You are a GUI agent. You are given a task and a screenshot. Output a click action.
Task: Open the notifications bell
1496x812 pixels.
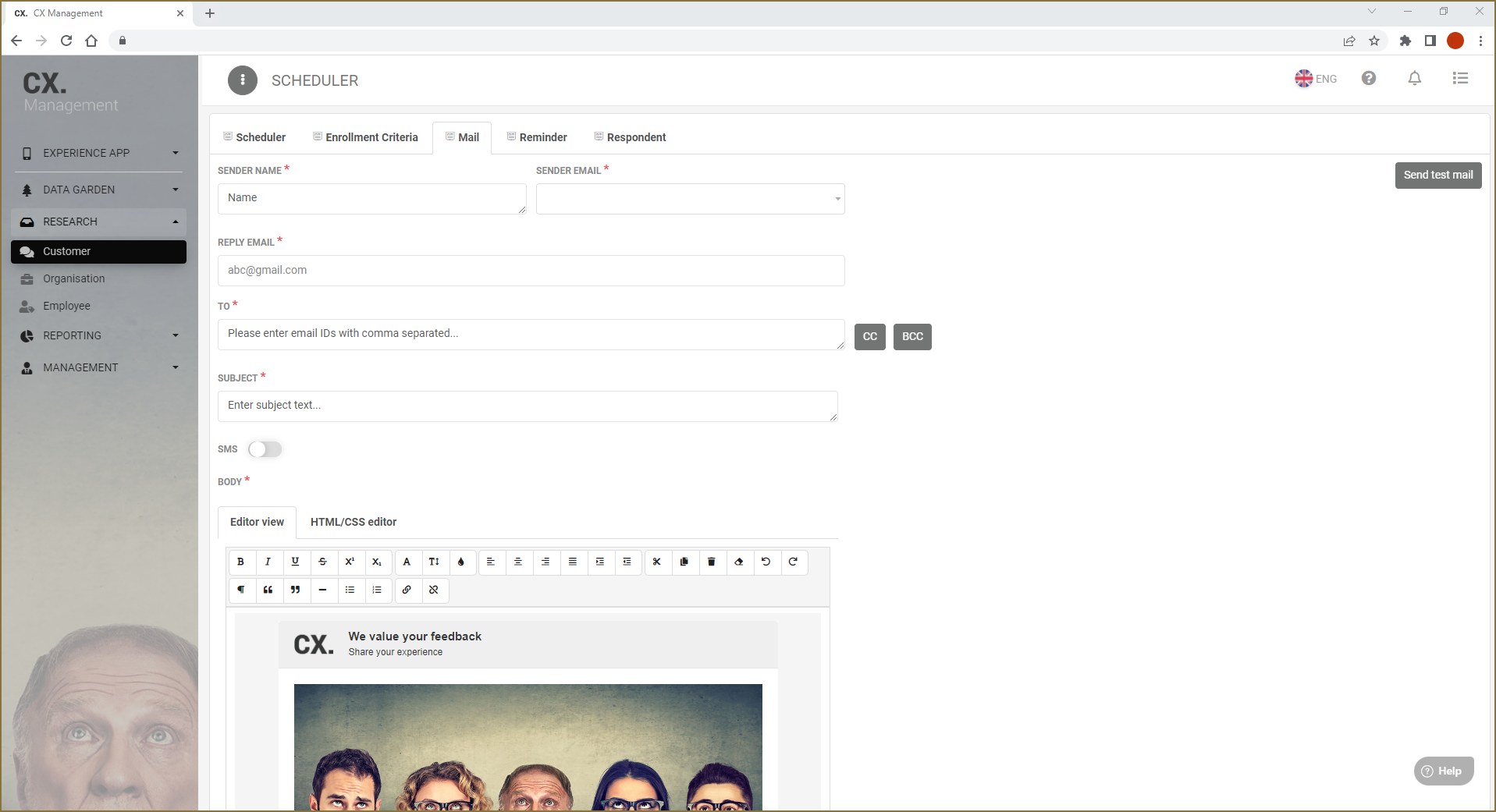tap(1415, 78)
